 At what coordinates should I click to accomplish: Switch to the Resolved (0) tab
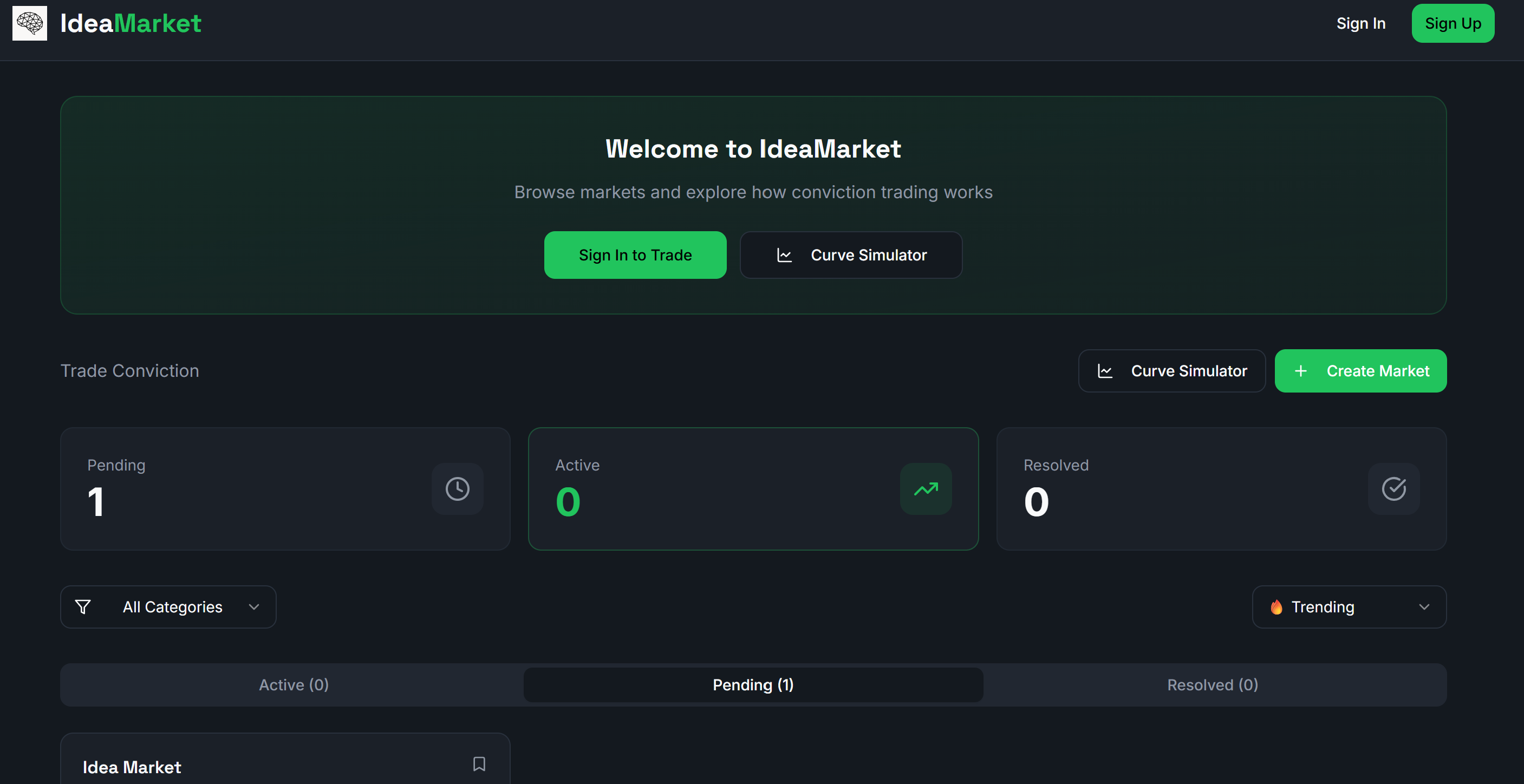pos(1212,685)
